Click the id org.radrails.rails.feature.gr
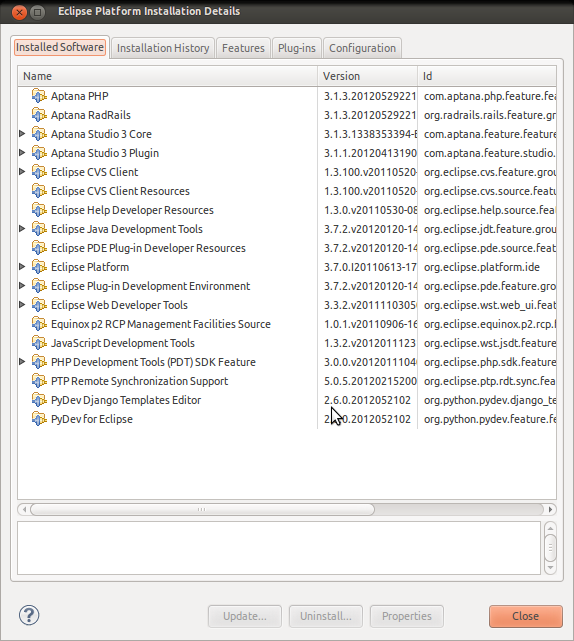The image size is (574, 641). click(x=489, y=115)
